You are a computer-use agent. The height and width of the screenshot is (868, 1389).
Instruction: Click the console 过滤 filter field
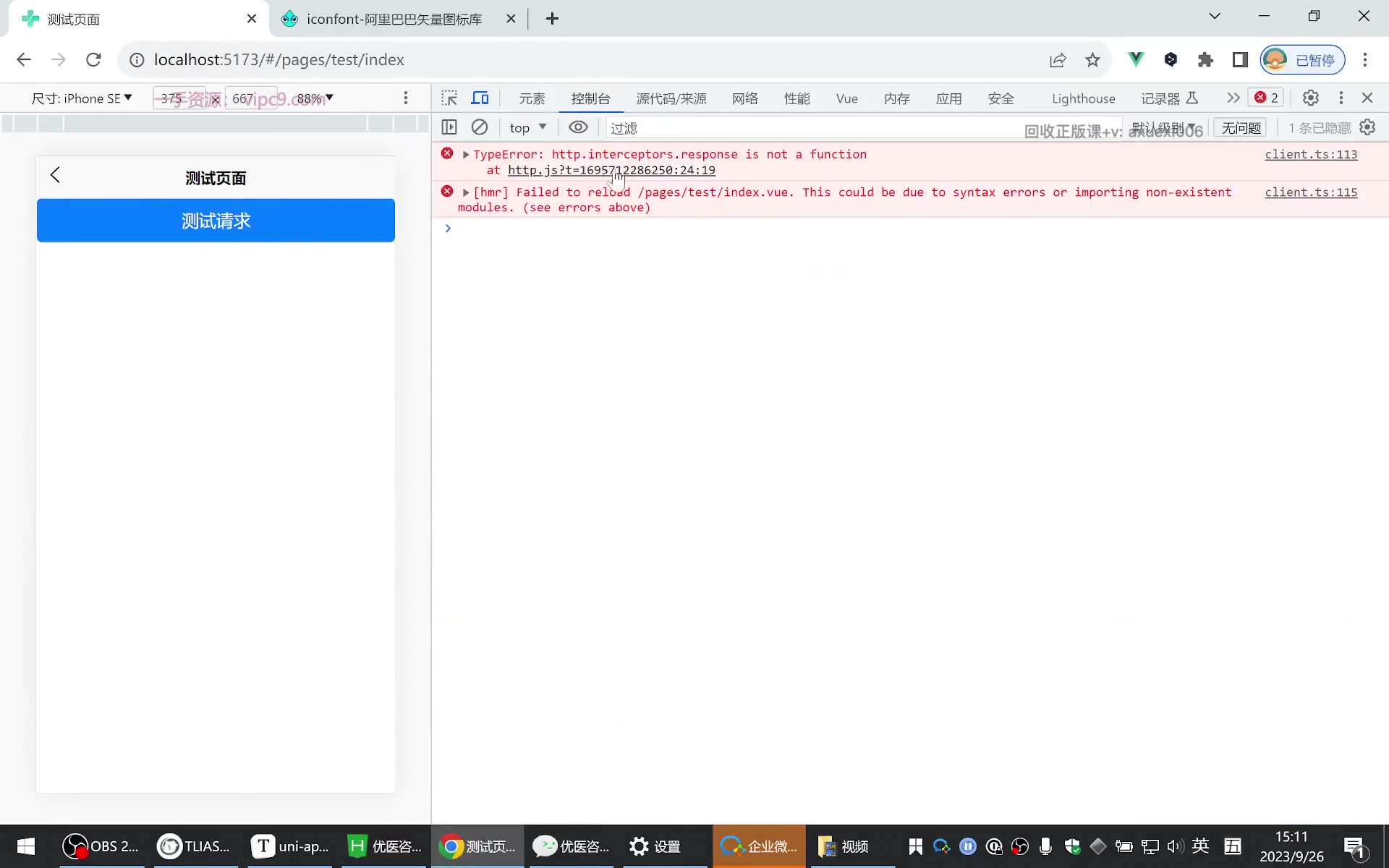[810, 128]
